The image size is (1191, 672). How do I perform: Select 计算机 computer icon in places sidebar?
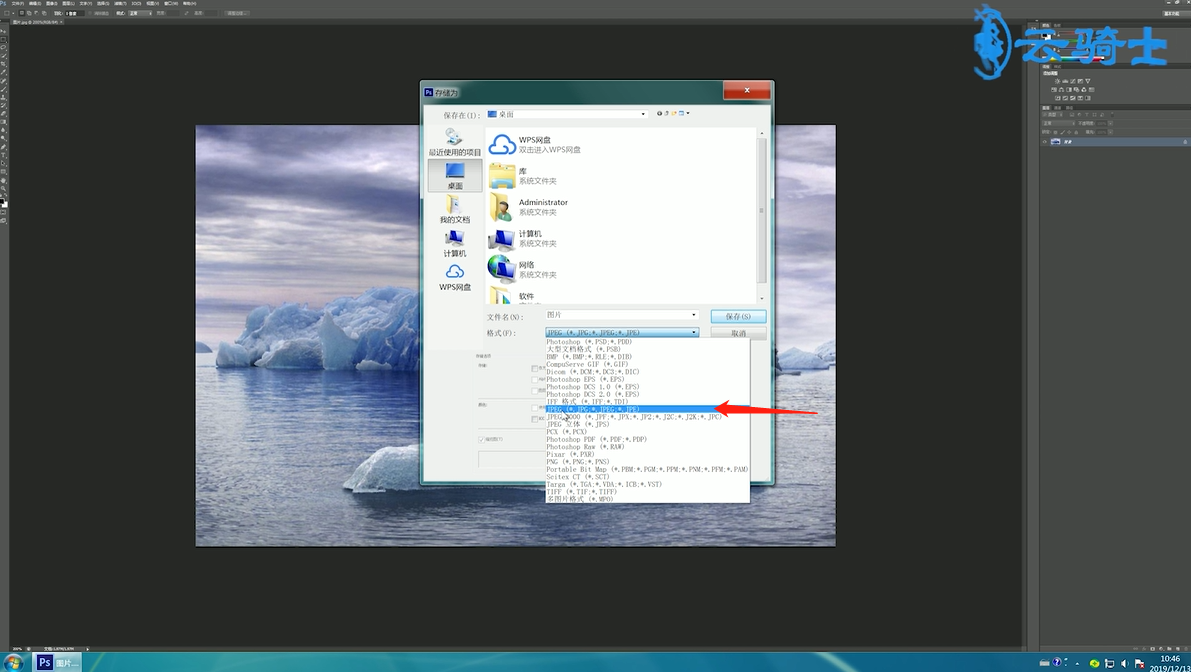(454, 244)
